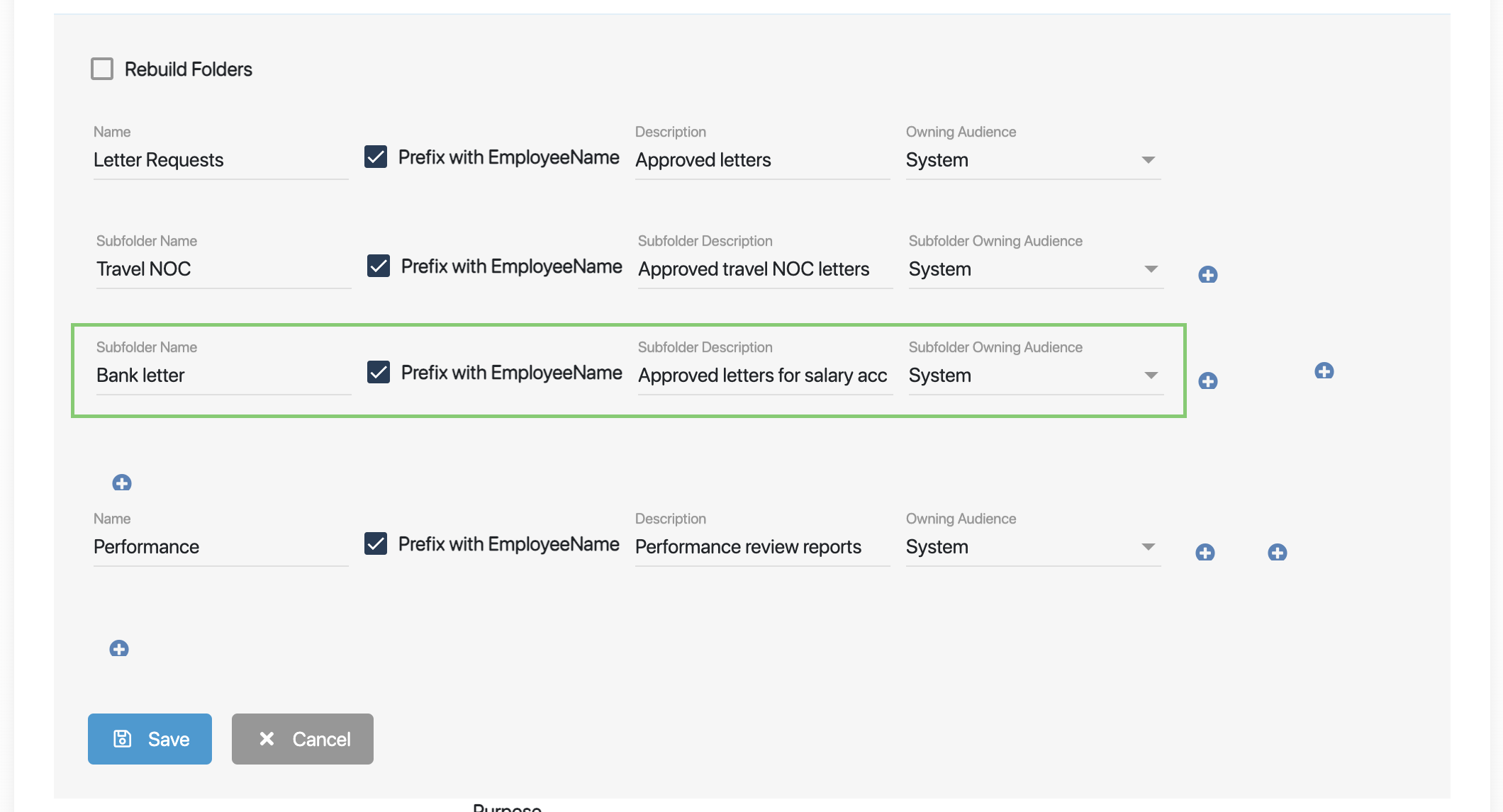Click the plus icon next to Performance row
1503x812 pixels.
(x=1205, y=552)
